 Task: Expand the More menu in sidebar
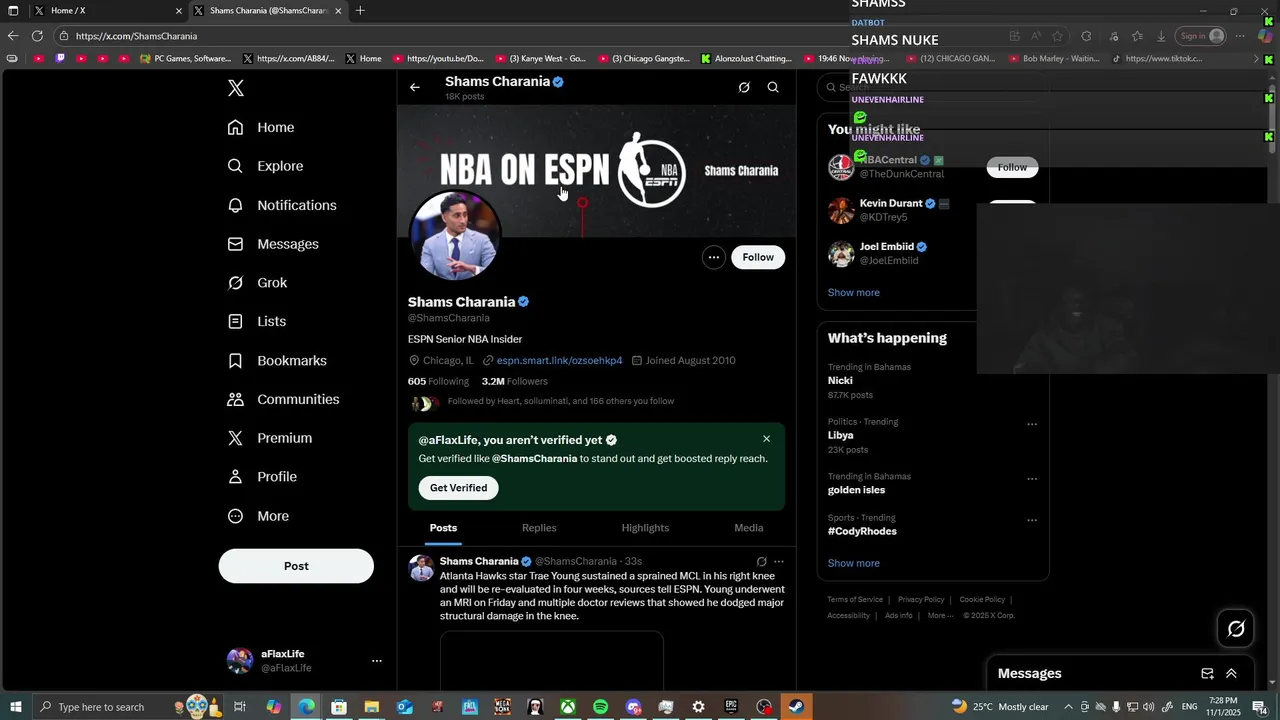258,516
